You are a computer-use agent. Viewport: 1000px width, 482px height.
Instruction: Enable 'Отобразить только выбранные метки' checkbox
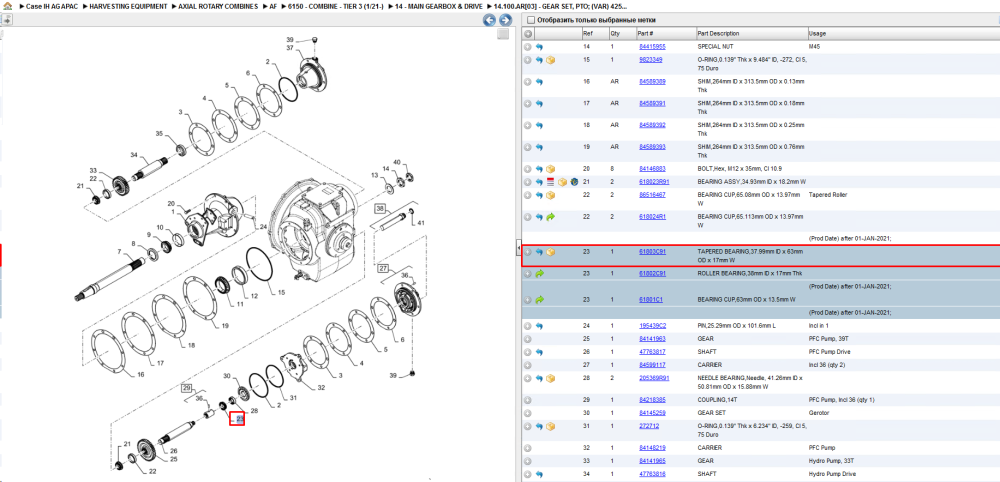[529, 20]
